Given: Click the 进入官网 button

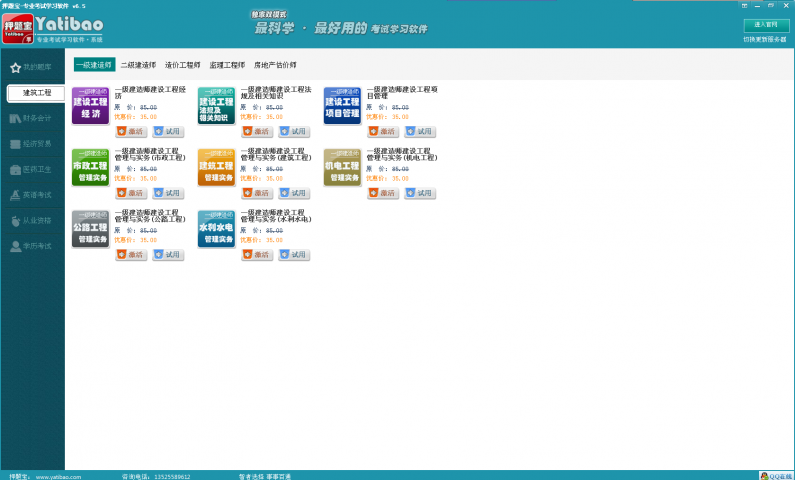Looking at the screenshot, I should point(766,25).
